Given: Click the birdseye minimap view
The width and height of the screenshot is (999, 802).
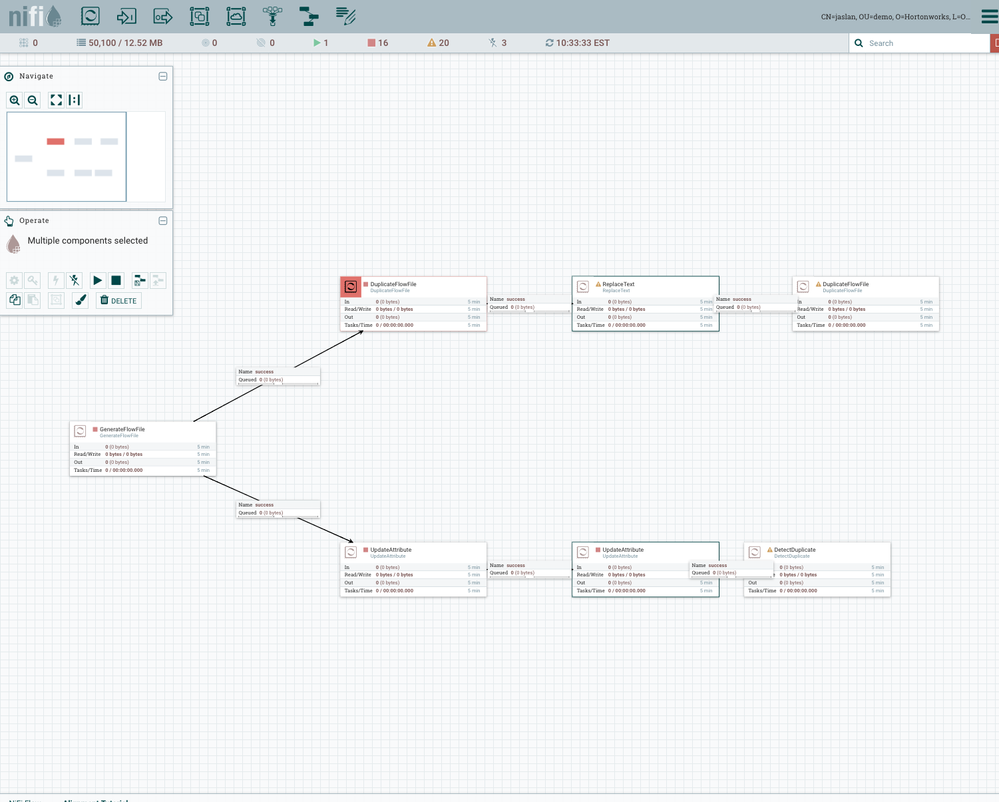Looking at the screenshot, I should pos(67,157).
